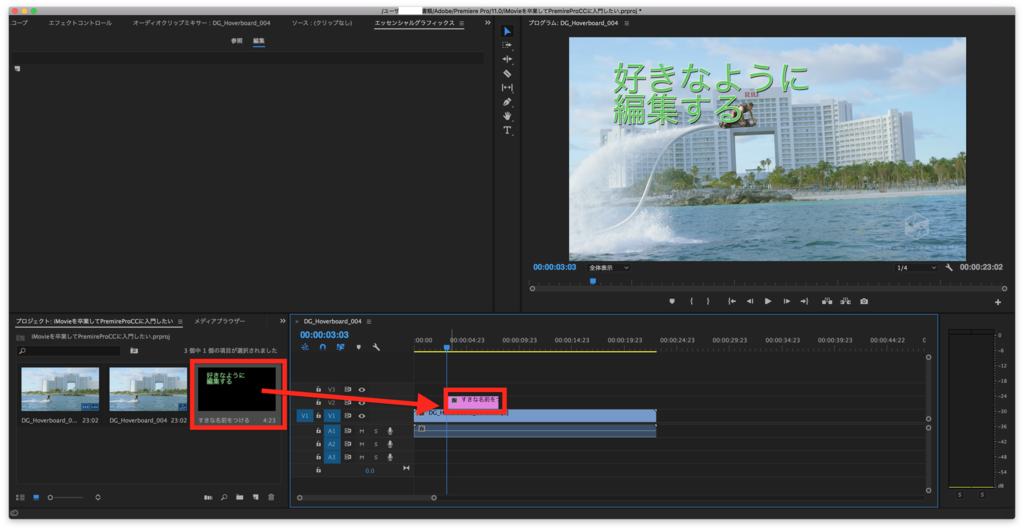Click the Lift button
The image size is (1024, 530).
click(827, 302)
